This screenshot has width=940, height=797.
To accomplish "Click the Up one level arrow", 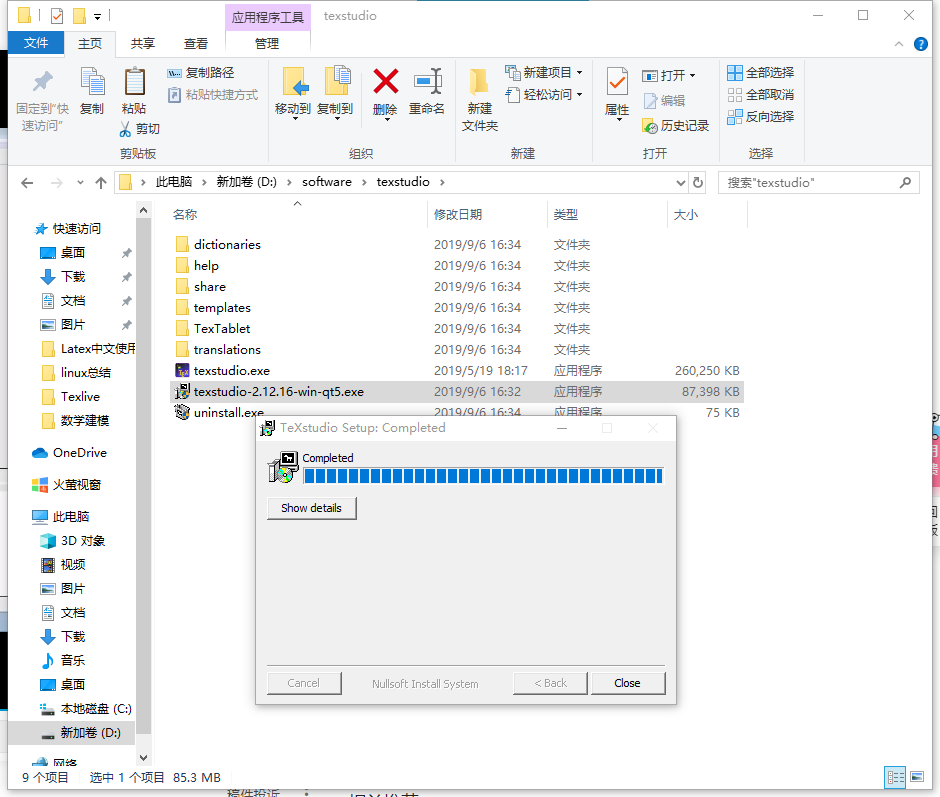I will [101, 183].
